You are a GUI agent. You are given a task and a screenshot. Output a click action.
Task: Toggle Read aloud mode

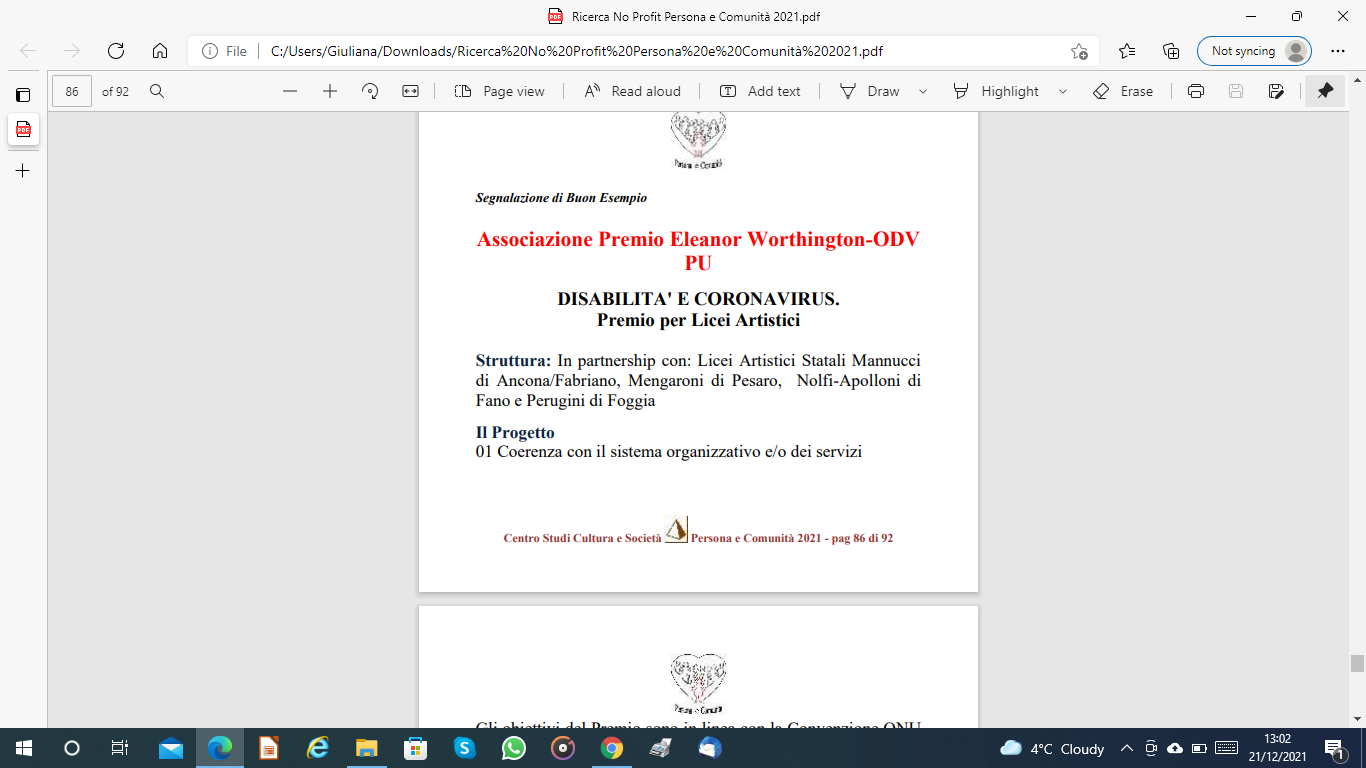pyautogui.click(x=632, y=91)
